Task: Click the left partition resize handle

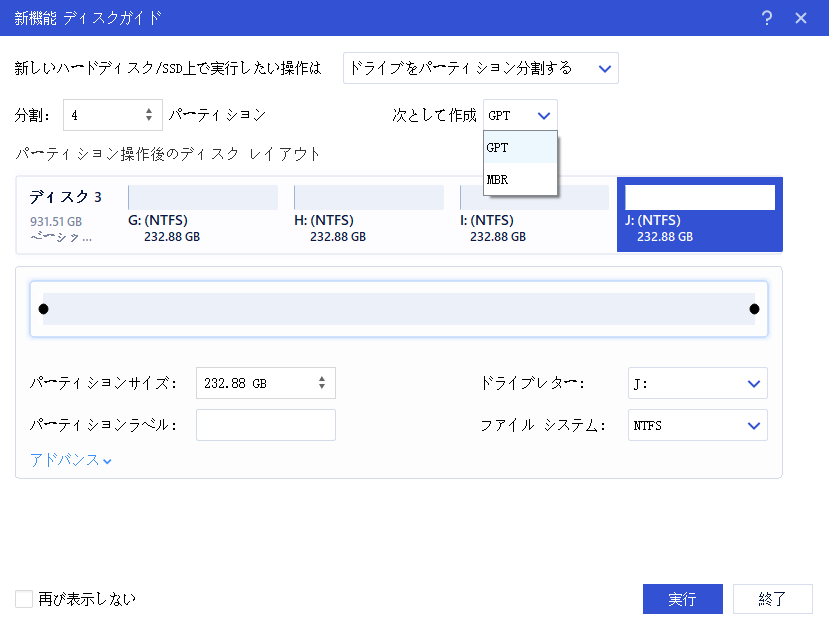Action: (x=43, y=309)
